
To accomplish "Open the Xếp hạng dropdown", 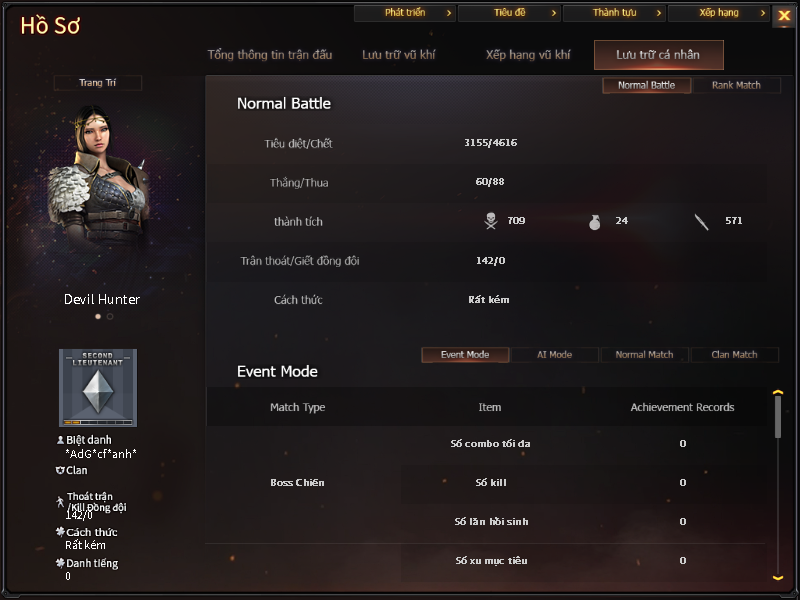I will click(x=718, y=13).
